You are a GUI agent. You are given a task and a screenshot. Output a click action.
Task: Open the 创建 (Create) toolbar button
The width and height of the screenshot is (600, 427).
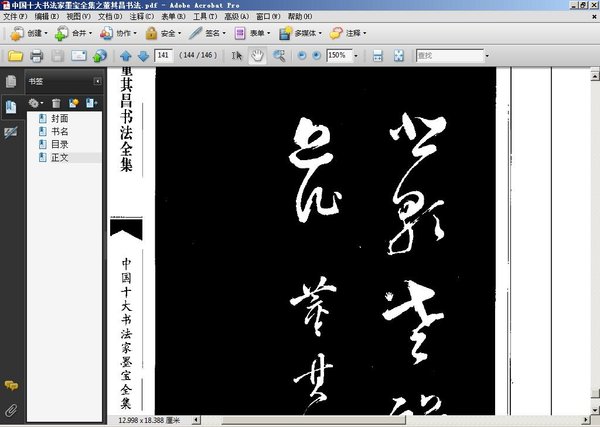pos(29,34)
